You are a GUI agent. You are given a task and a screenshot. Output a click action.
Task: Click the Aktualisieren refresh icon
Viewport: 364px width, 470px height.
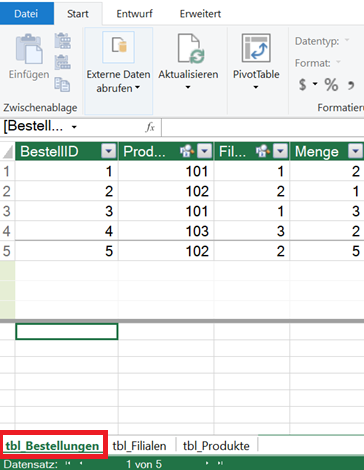[x=190, y=49]
